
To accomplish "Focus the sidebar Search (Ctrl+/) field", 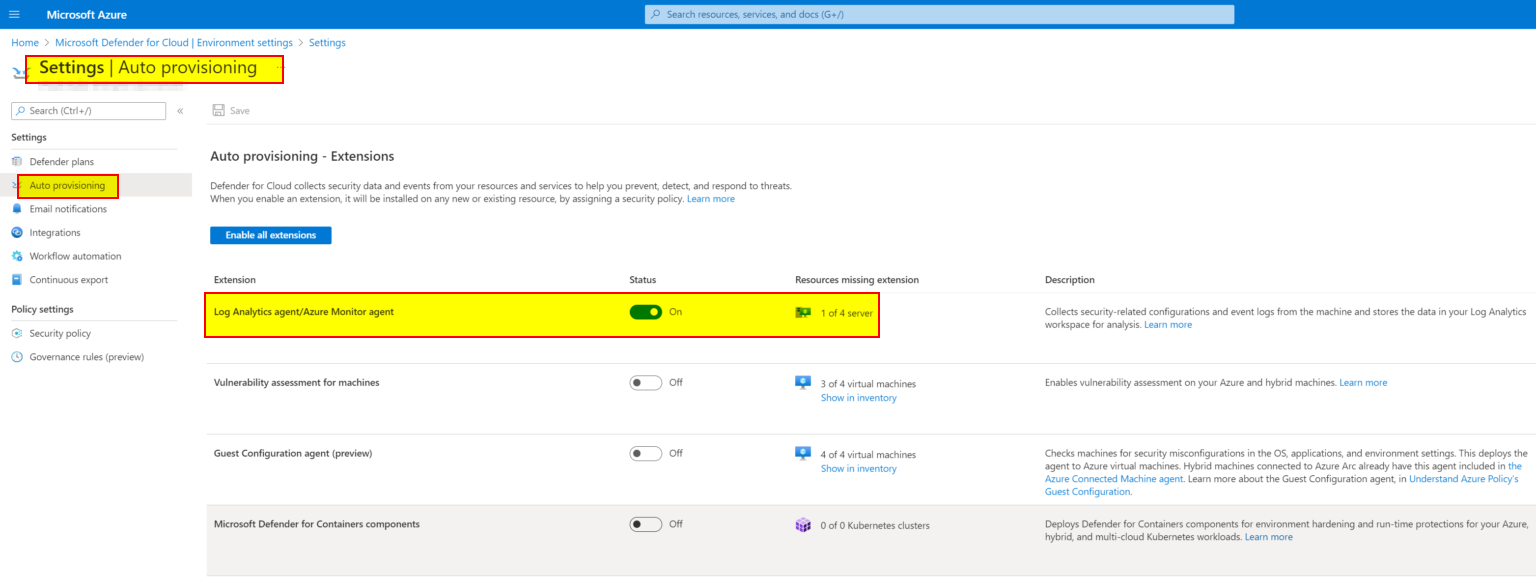I will pyautogui.click(x=88, y=111).
